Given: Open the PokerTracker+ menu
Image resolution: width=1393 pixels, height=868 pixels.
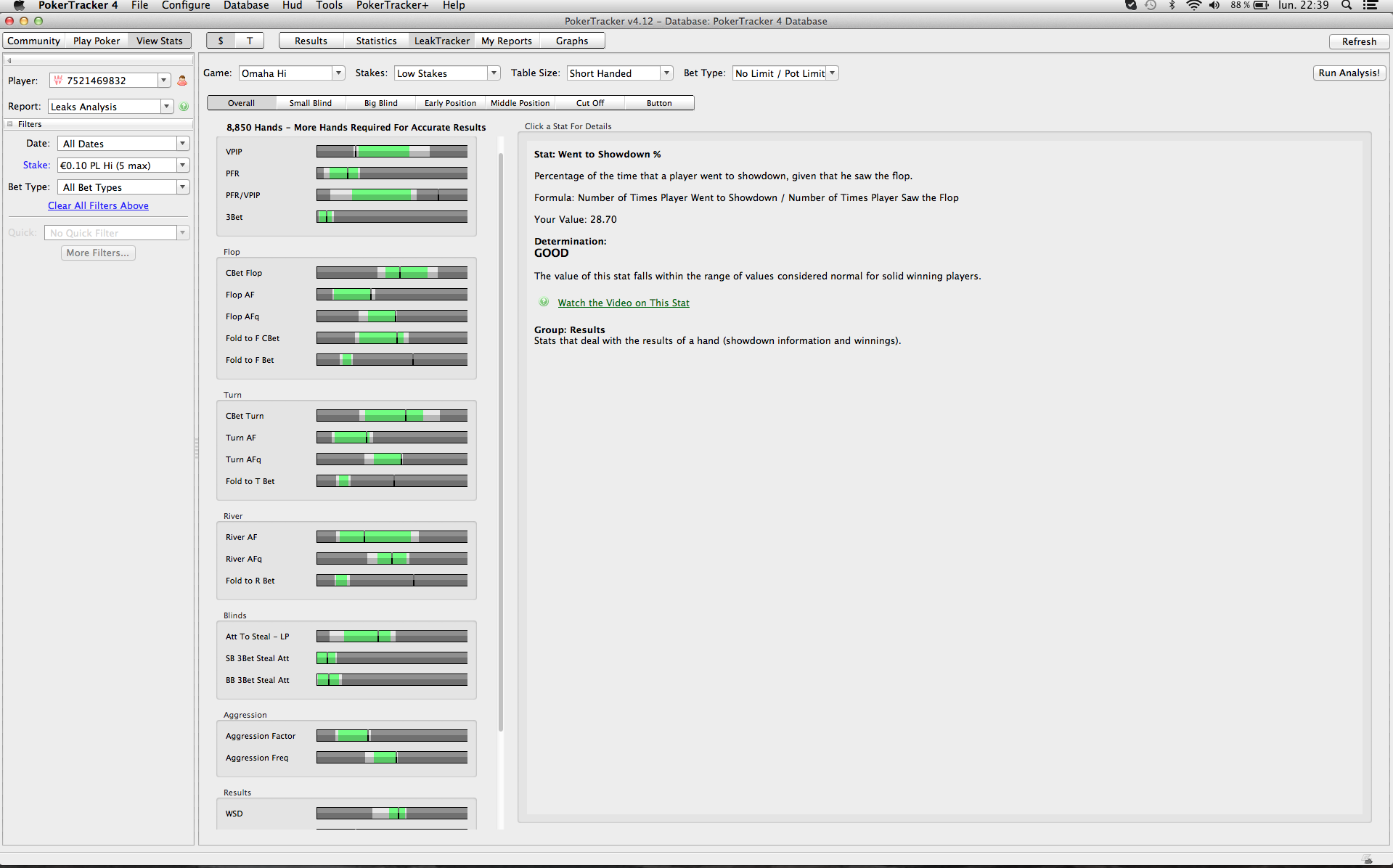Looking at the screenshot, I should tap(392, 5).
